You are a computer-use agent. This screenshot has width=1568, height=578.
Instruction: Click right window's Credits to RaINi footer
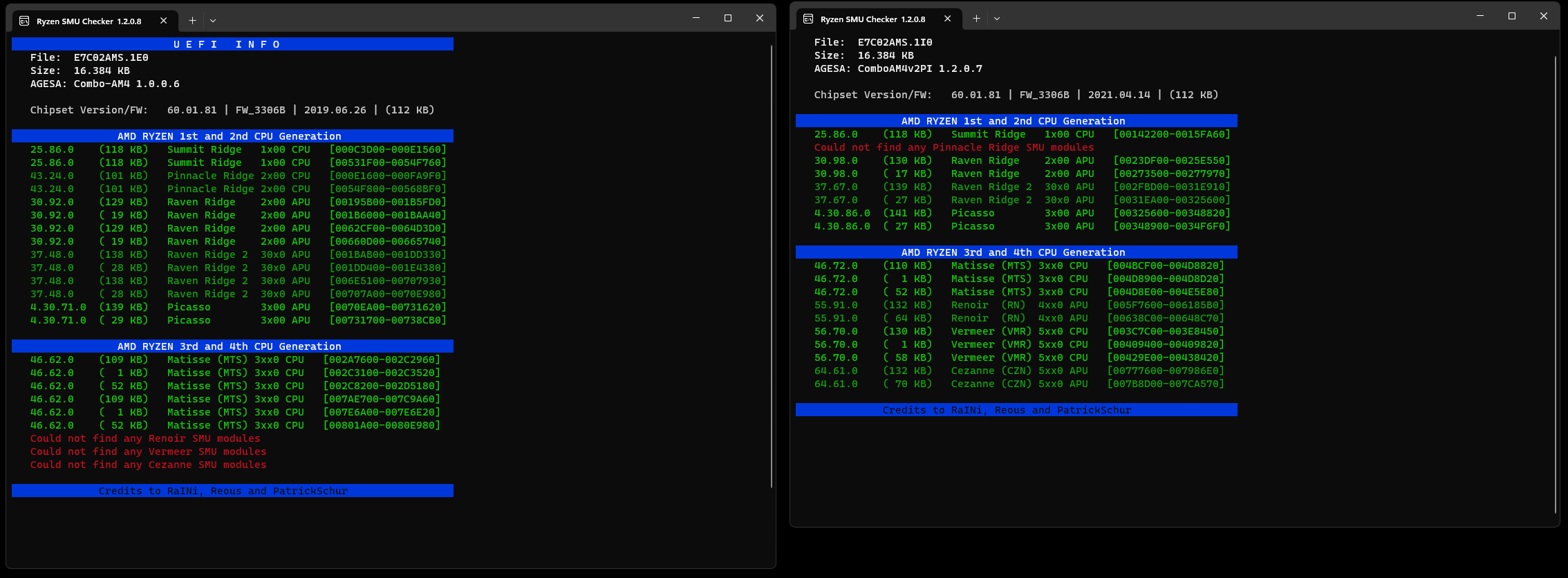tap(1016, 410)
